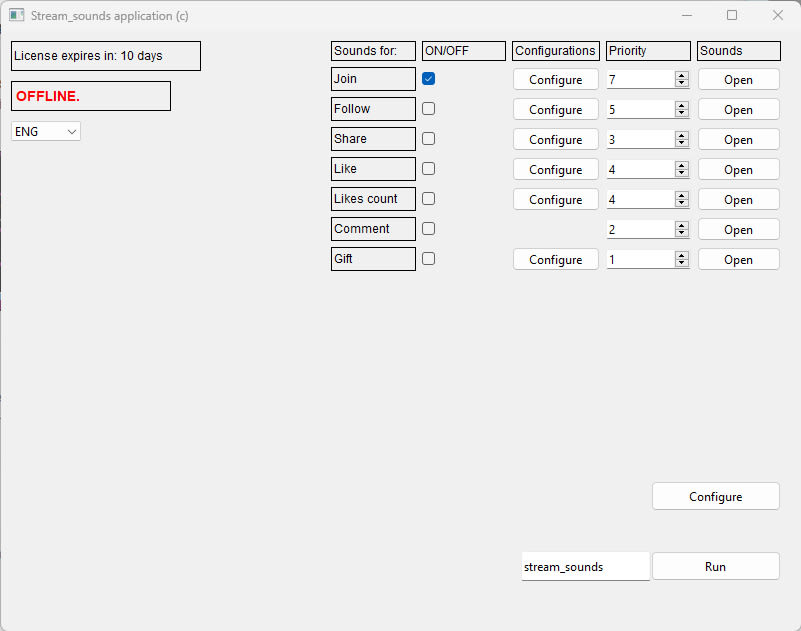The height and width of the screenshot is (631, 801).
Task: Open sounds folder for Join
Action: pos(738,80)
